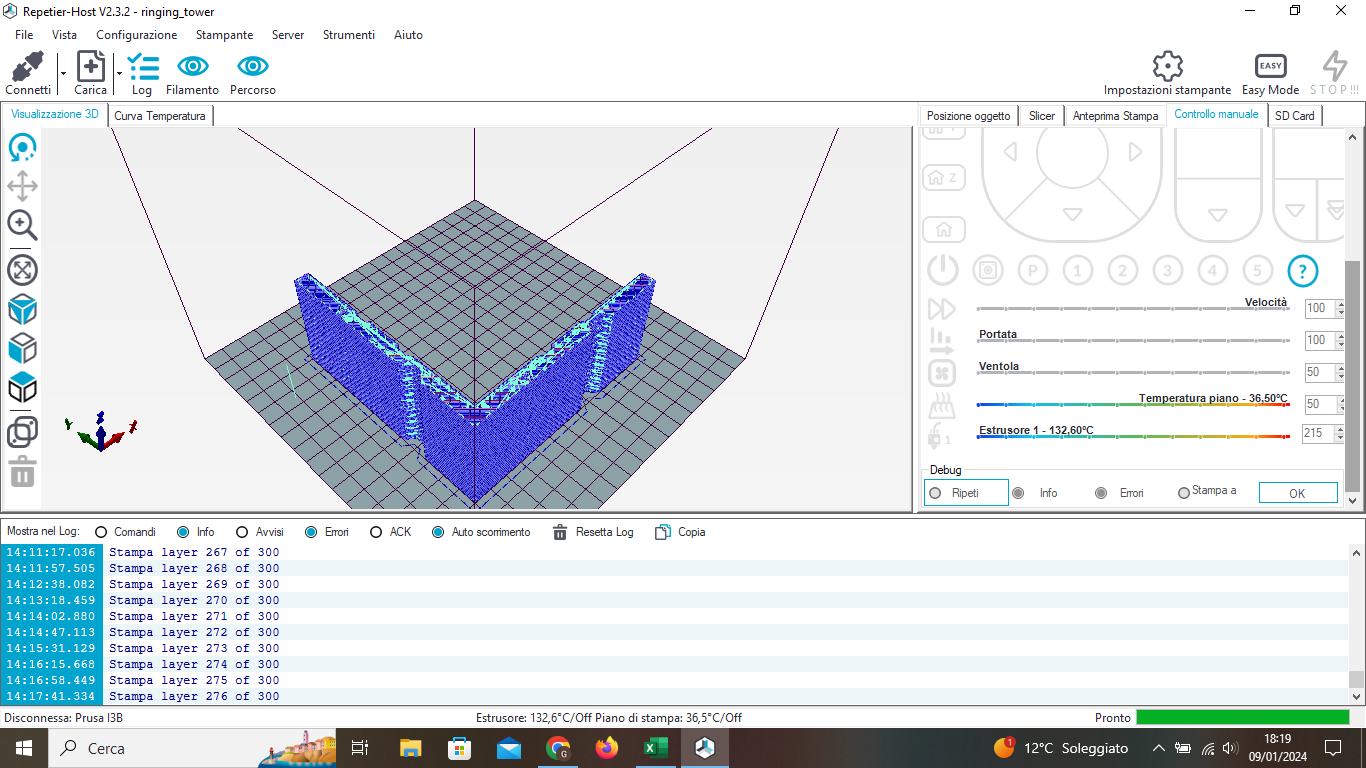Switch to the Curva Temperatura tab
Screen dimensions: 1366x768
160,116
